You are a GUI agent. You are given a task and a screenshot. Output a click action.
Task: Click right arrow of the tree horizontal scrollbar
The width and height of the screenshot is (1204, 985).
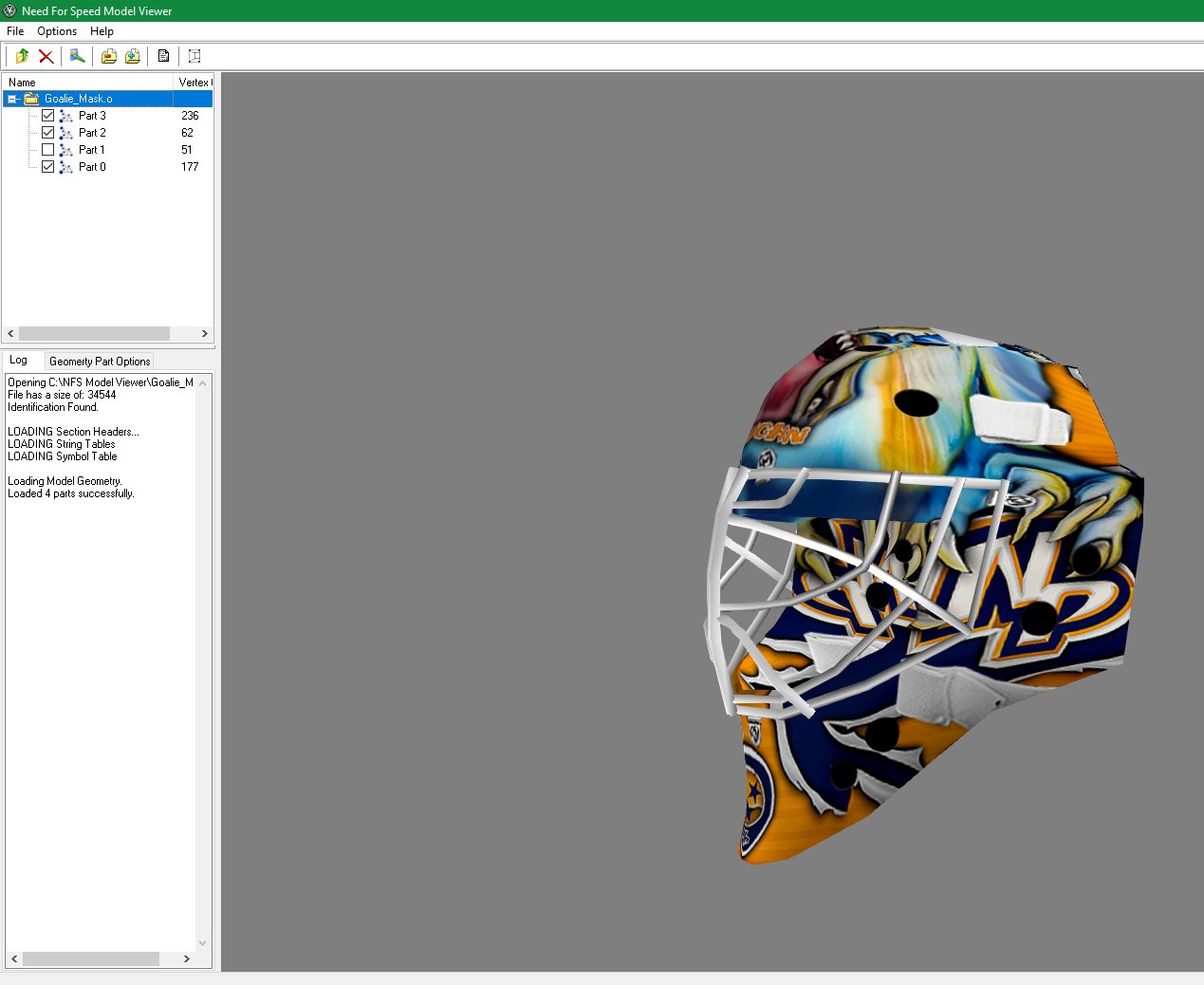(x=204, y=334)
